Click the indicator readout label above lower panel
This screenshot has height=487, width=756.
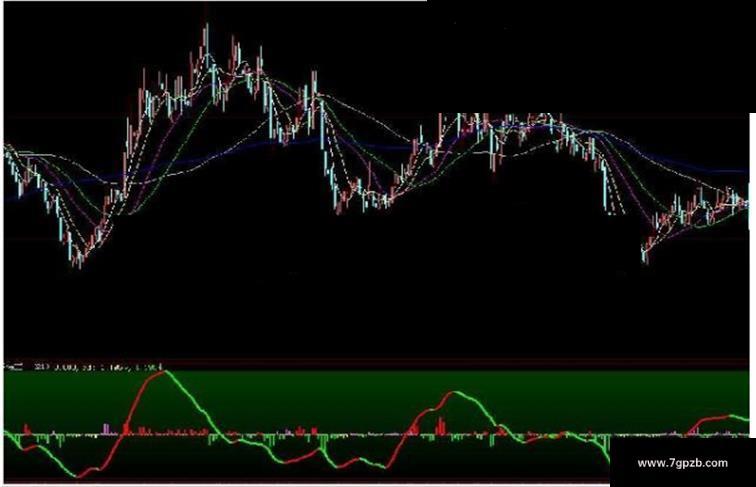click(x=83, y=367)
